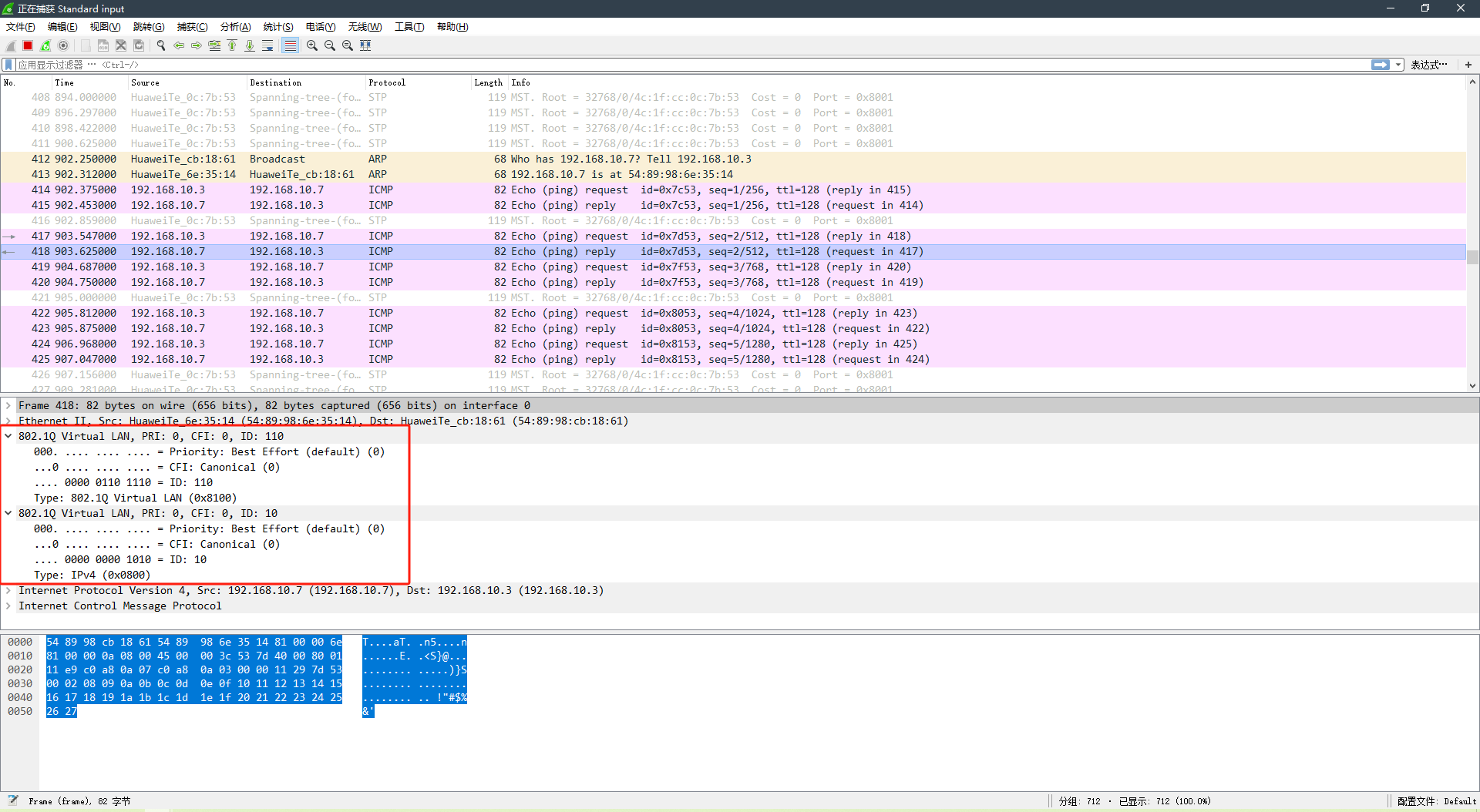
Task: Open expert info icon in status bar
Action: pyautogui.click(x=13, y=800)
